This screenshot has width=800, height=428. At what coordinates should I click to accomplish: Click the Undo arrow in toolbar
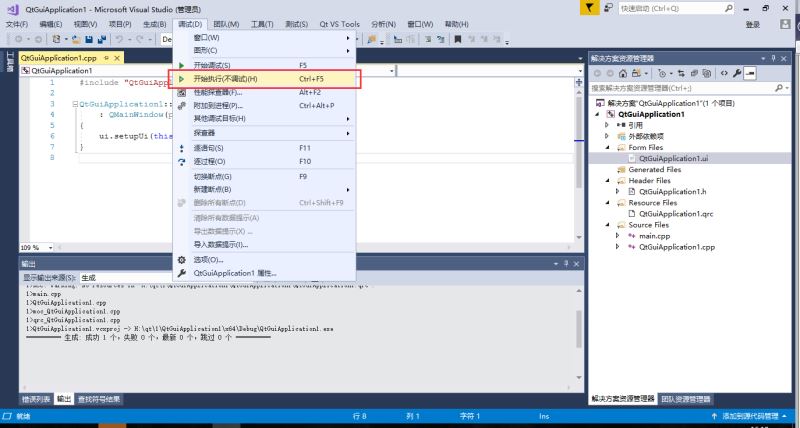click(118, 39)
